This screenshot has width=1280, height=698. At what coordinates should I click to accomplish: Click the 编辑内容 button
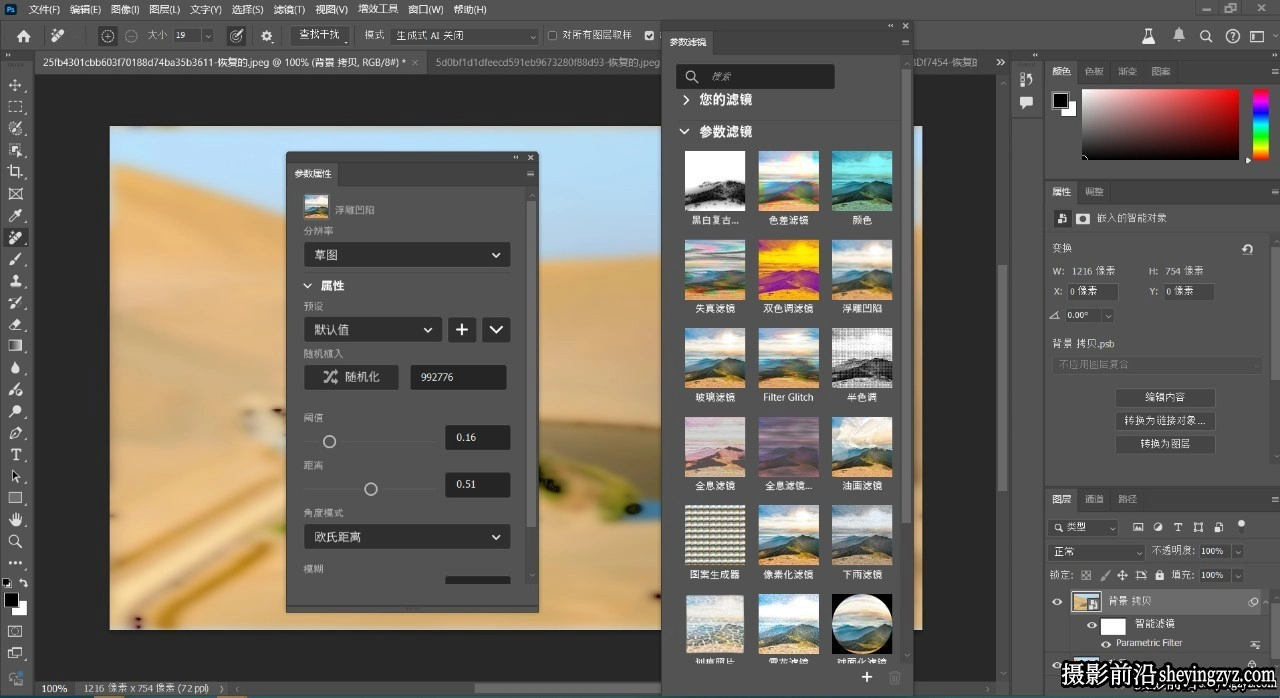pyautogui.click(x=1165, y=397)
